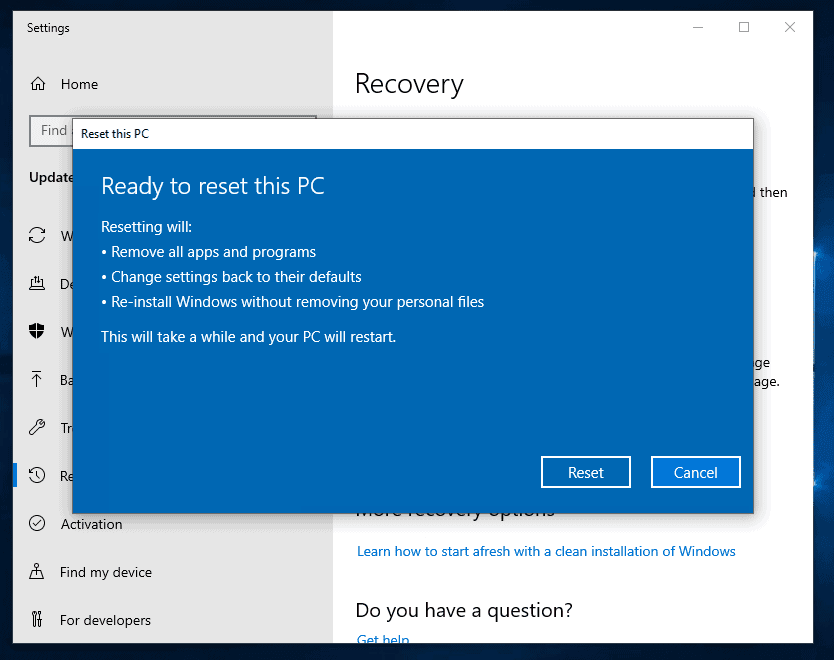Click 'This will take a while' text
Viewport: 834px width, 660px height.
coord(248,337)
